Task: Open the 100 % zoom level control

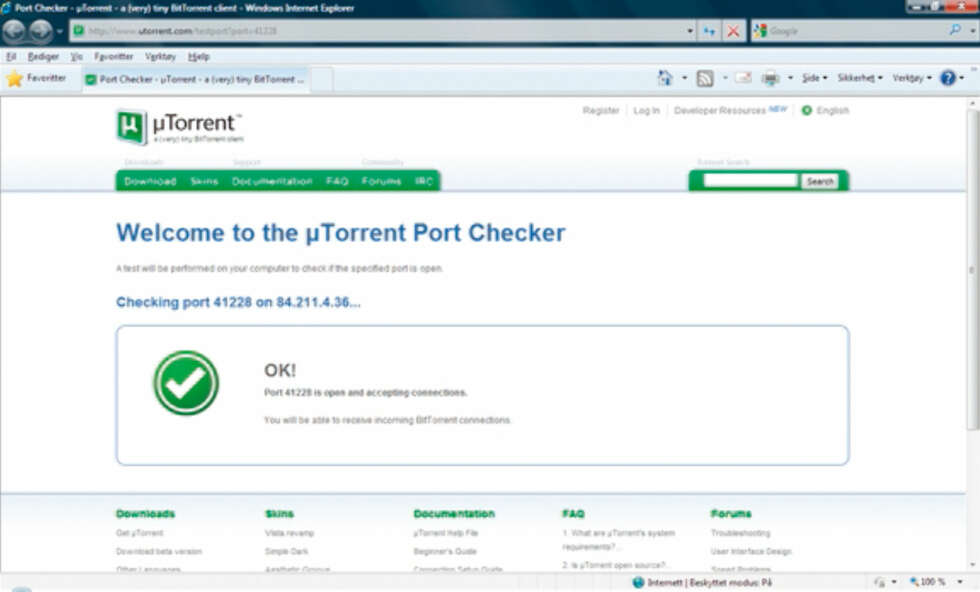Action: pyautogui.click(x=936, y=582)
